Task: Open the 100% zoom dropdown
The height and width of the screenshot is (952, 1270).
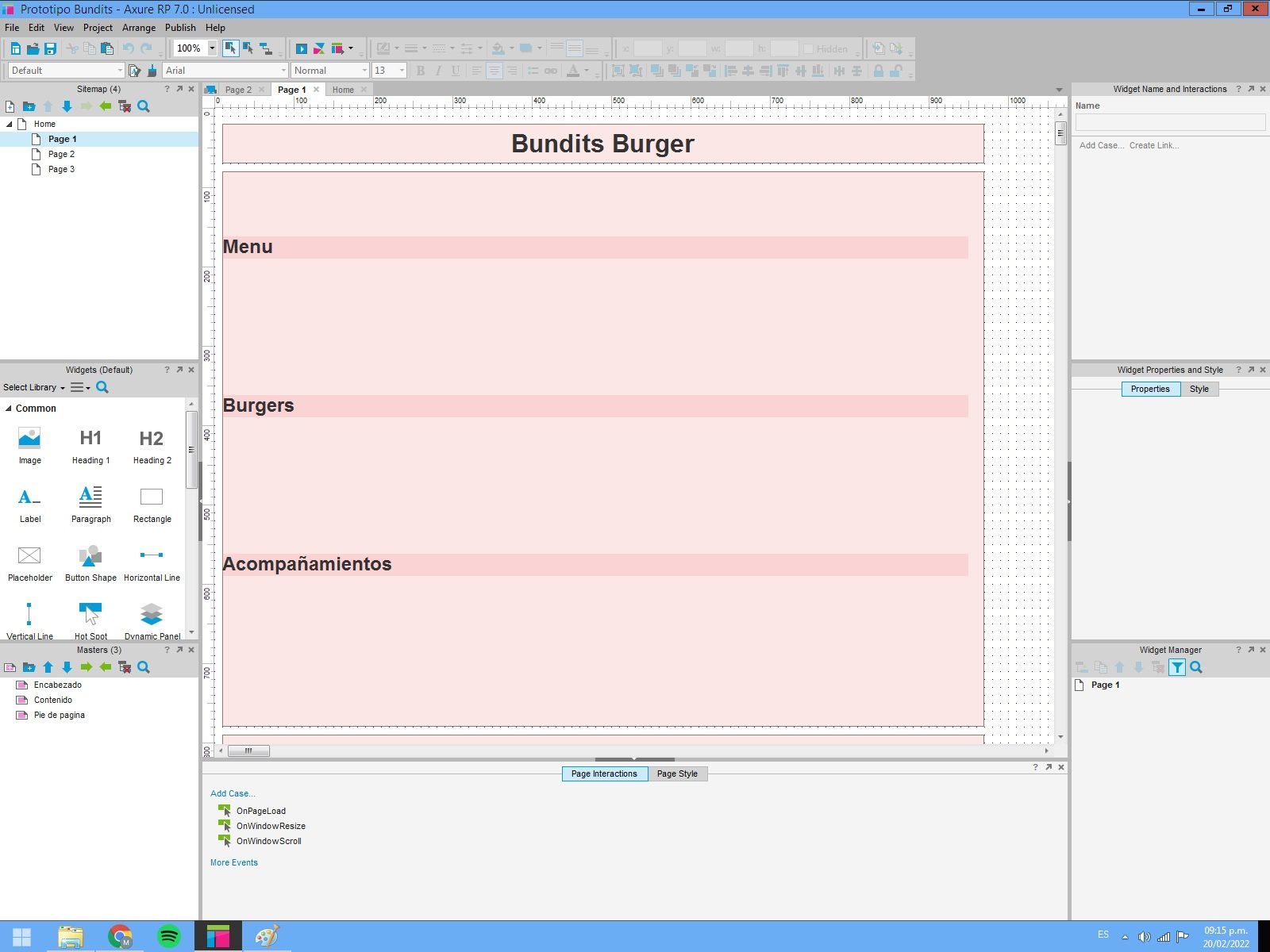Action: [212, 48]
